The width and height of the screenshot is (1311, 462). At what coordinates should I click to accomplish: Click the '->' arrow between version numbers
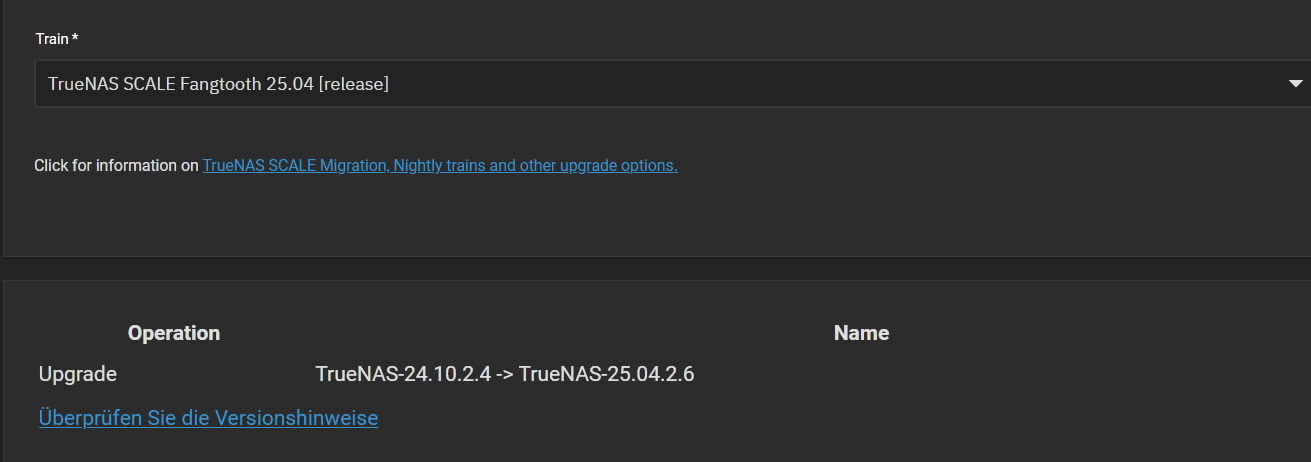tap(505, 375)
